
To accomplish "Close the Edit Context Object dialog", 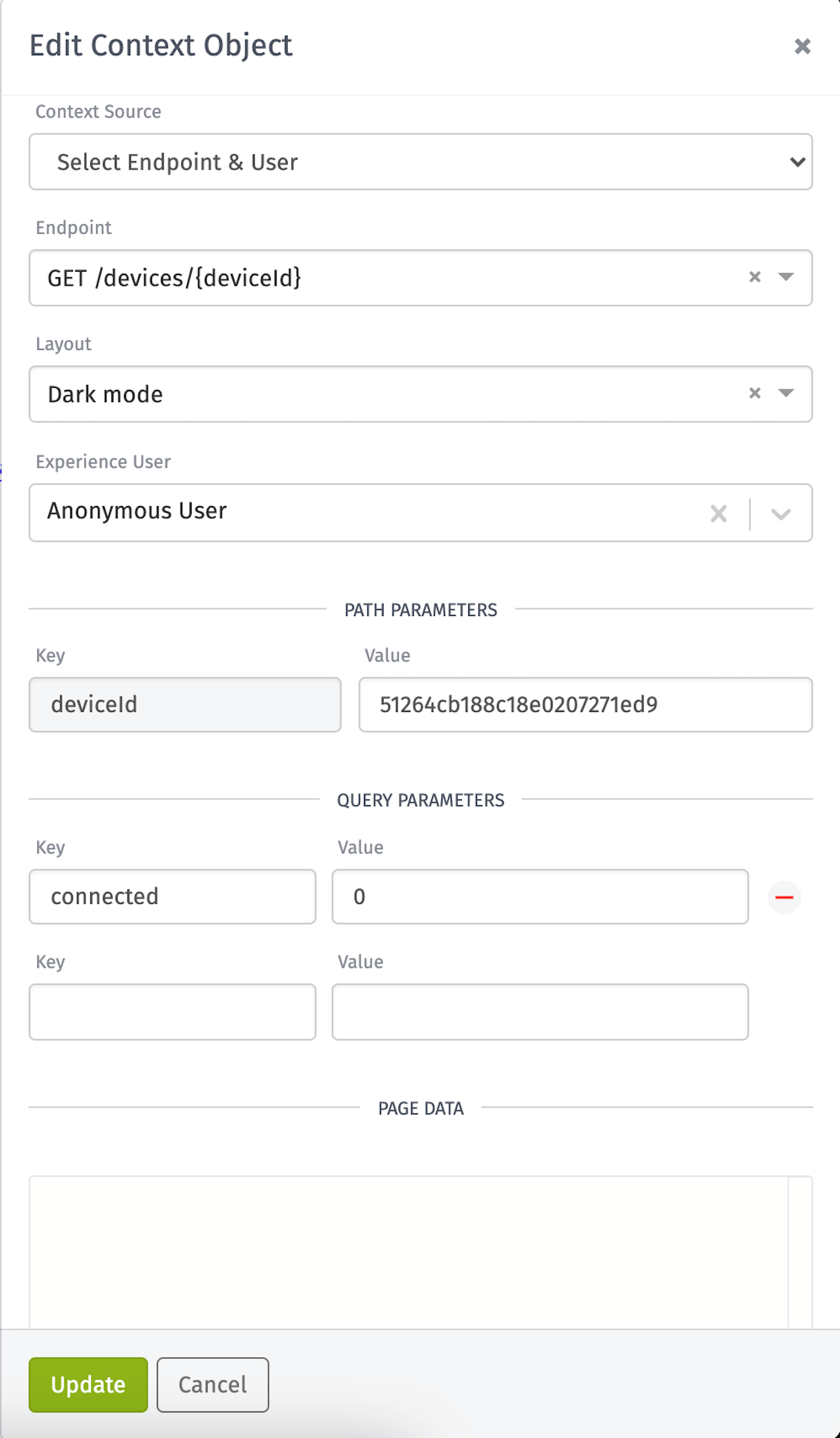I will click(802, 46).
